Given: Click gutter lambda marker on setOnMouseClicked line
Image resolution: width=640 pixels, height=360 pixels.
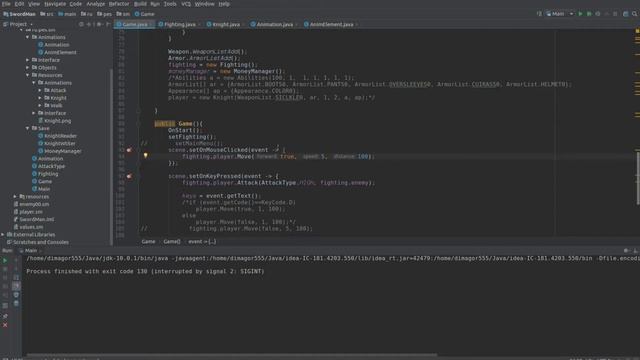Looking at the screenshot, I should (x=129, y=150).
